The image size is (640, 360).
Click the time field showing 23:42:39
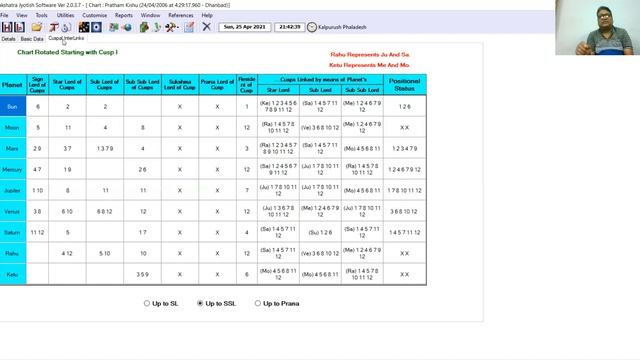(x=289, y=27)
